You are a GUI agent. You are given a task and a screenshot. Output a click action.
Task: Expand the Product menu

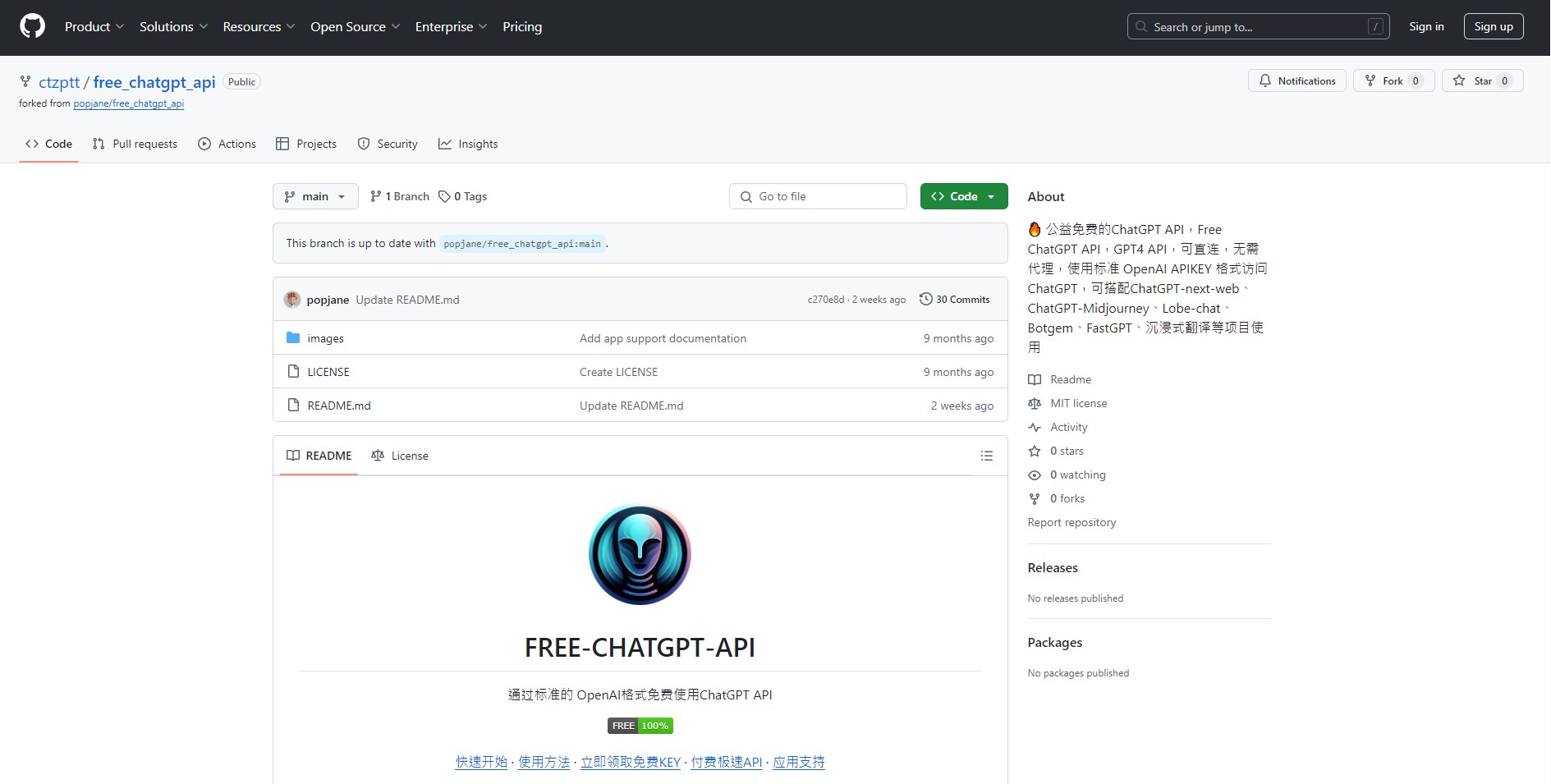coord(94,26)
